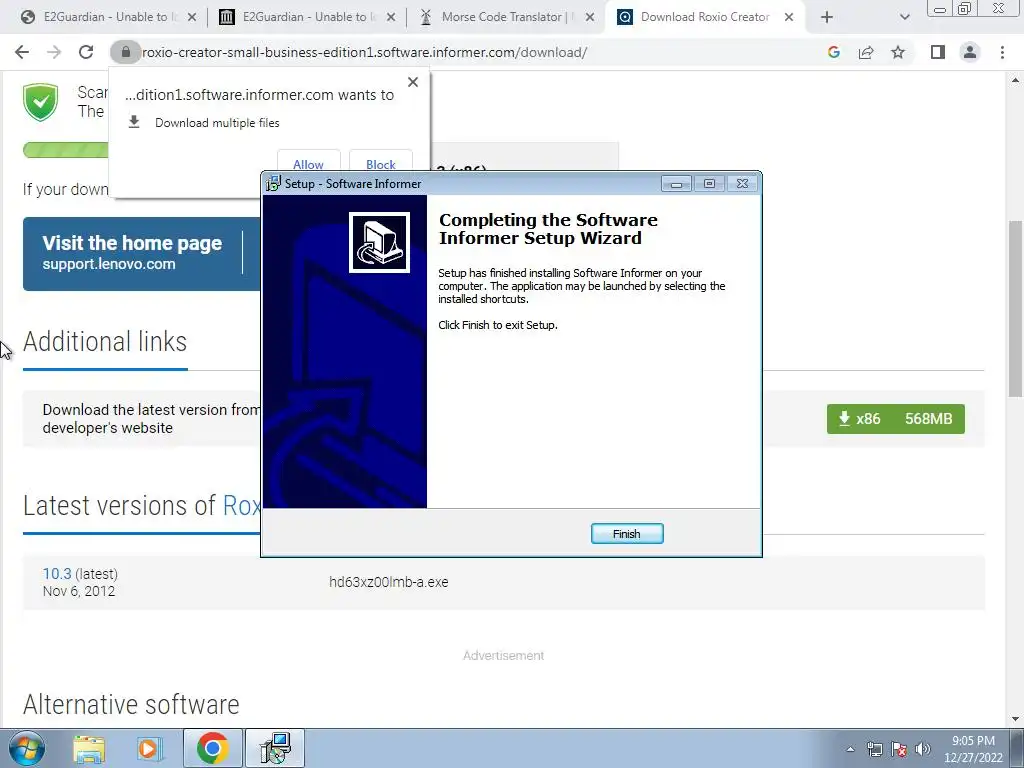Open version 10.3 link
The width and height of the screenshot is (1024, 768).
(x=57, y=573)
